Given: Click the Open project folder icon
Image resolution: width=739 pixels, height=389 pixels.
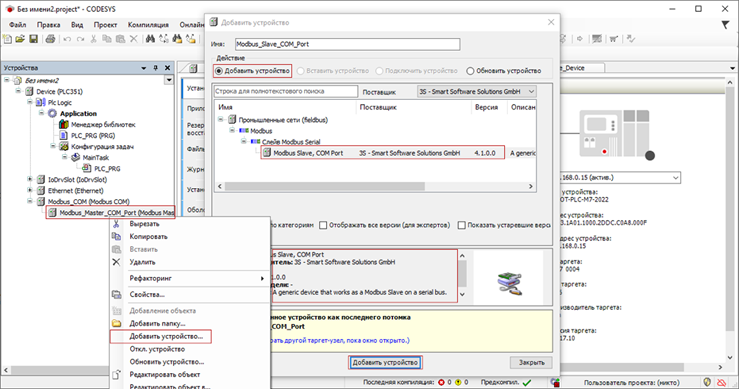Looking at the screenshot, I should coord(20,39).
